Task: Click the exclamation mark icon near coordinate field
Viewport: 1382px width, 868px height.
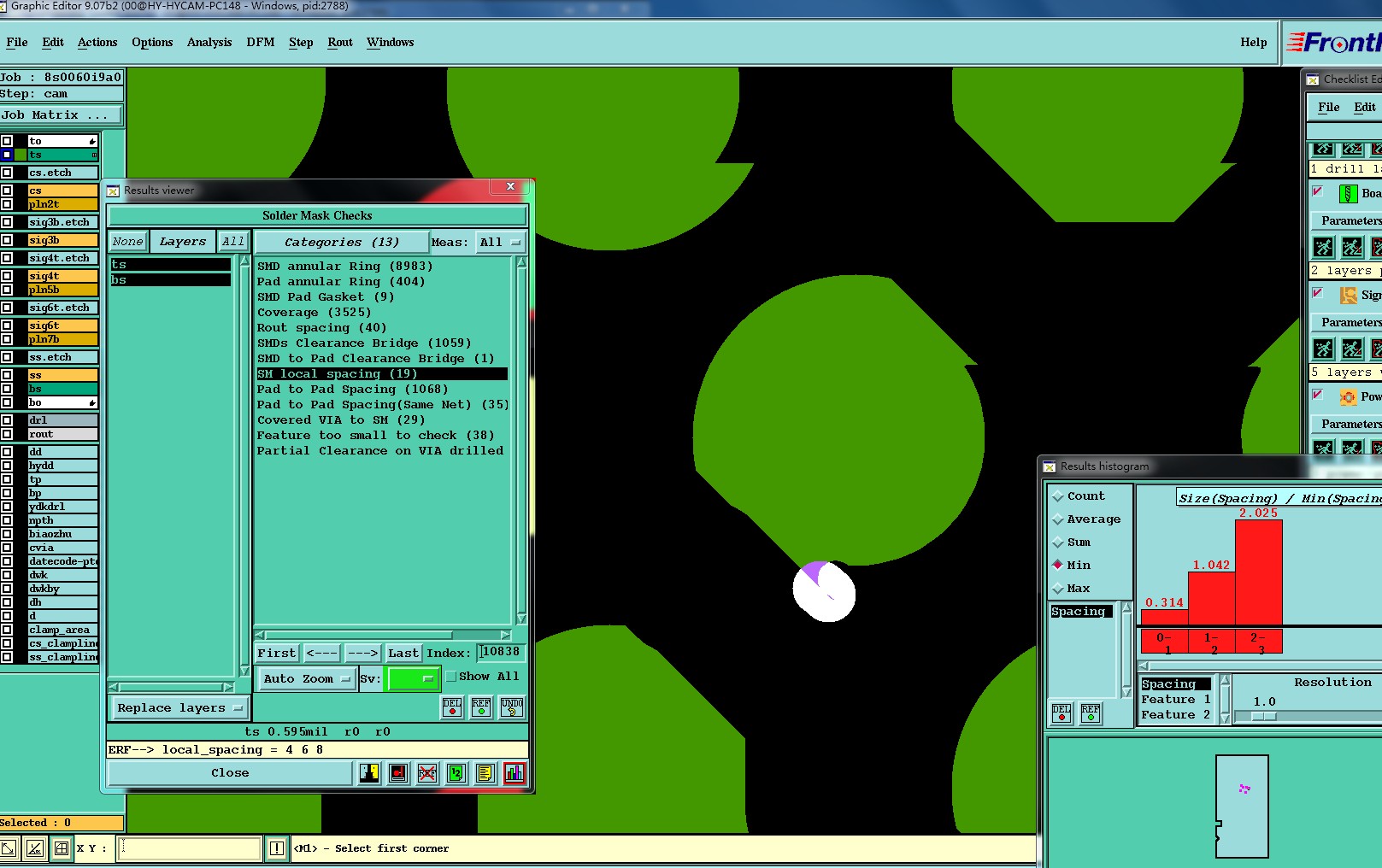Action: [x=277, y=848]
